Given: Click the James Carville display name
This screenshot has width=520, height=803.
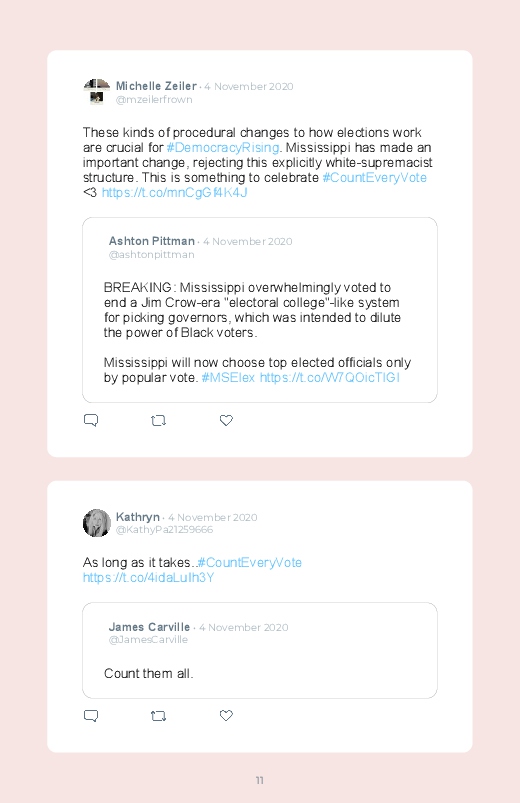Looking at the screenshot, I should 149,627.
